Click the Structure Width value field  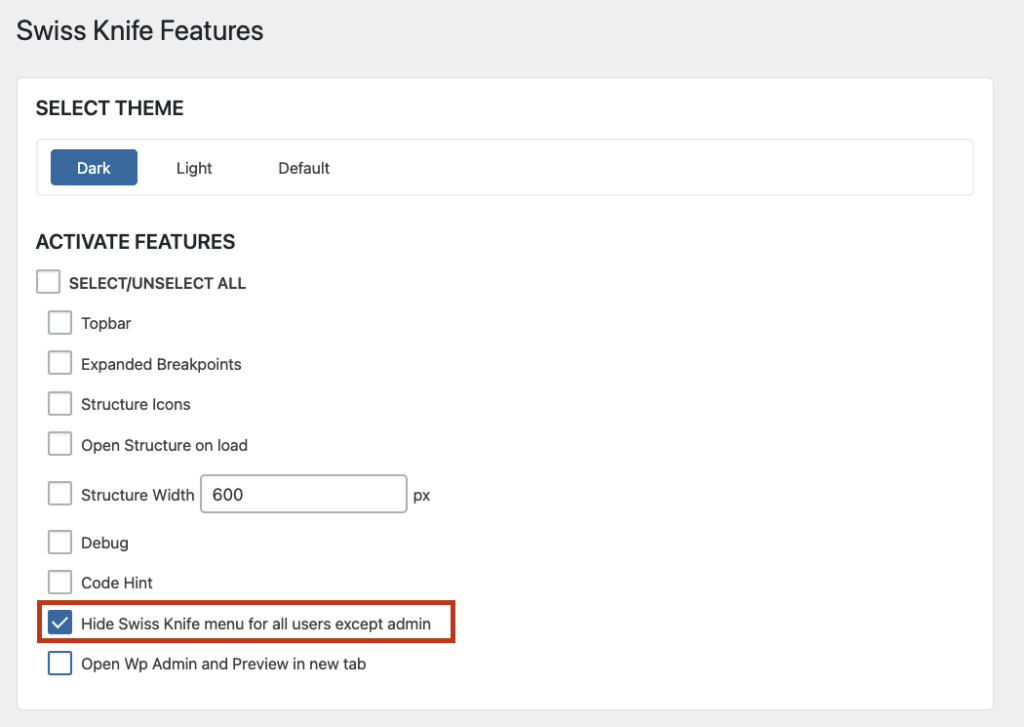click(304, 494)
